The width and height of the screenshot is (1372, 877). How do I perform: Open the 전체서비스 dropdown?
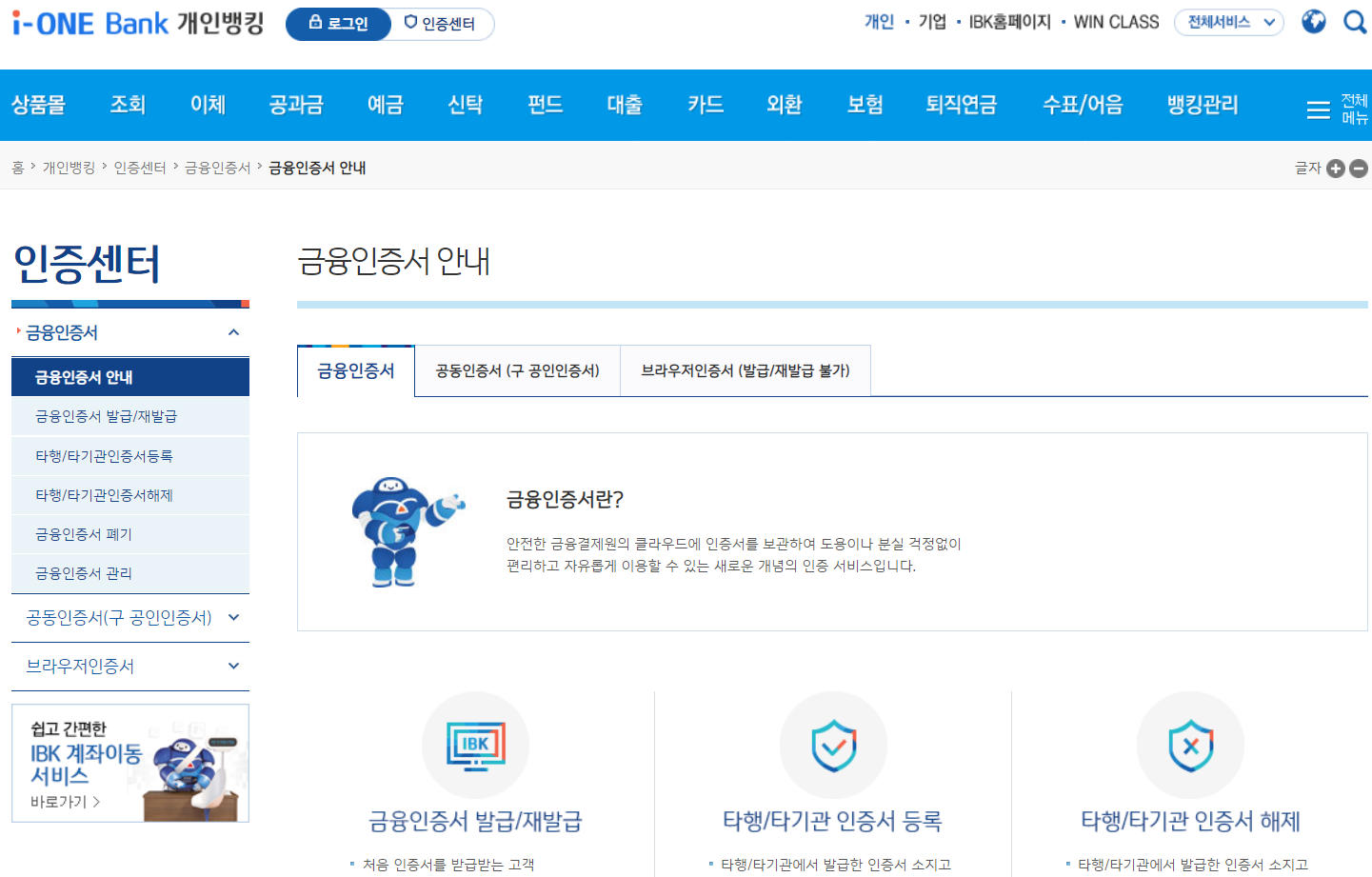[1229, 22]
